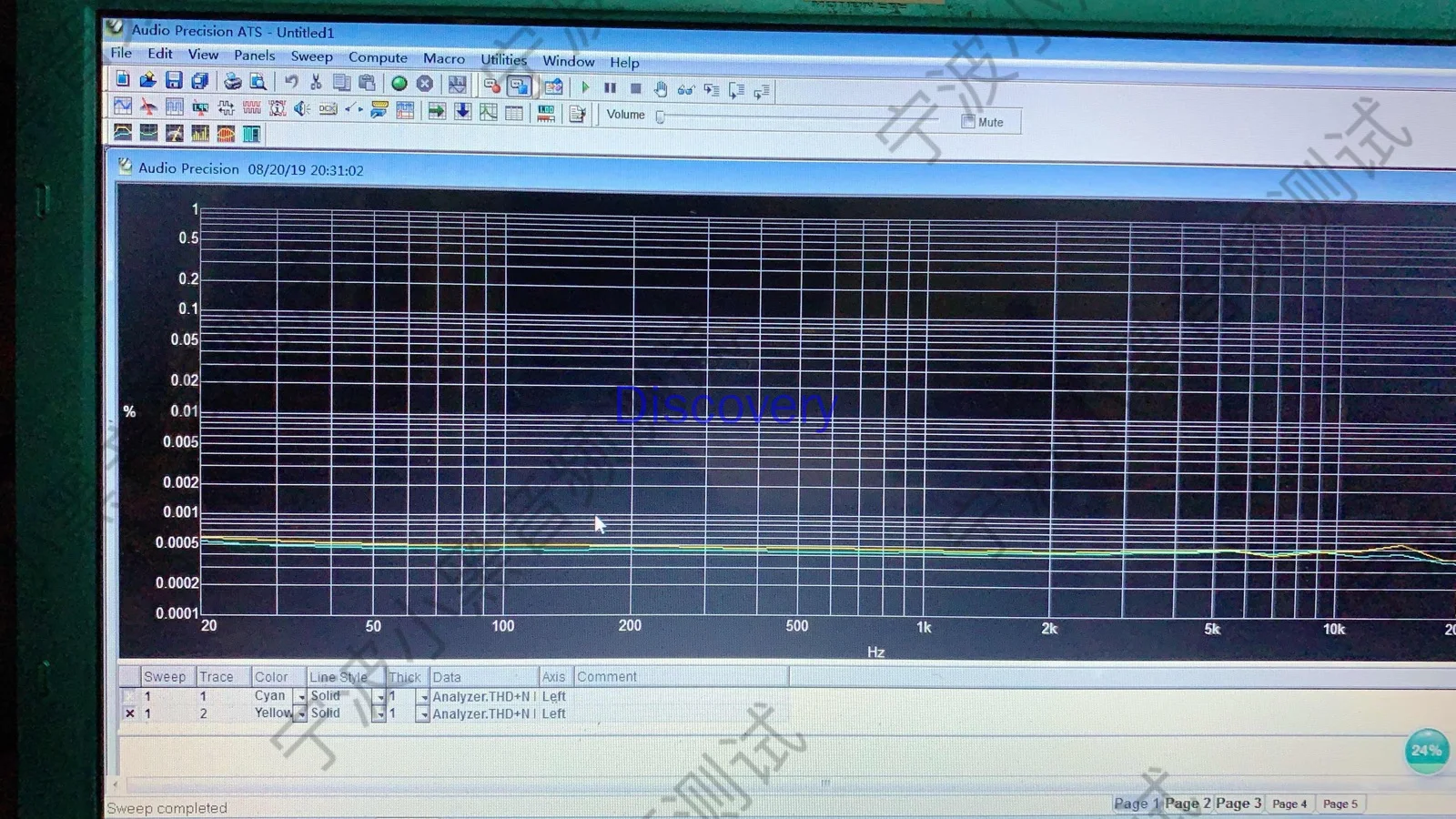1456x819 pixels.
Task: Click the speaker audio monitor icon
Action: point(302,107)
